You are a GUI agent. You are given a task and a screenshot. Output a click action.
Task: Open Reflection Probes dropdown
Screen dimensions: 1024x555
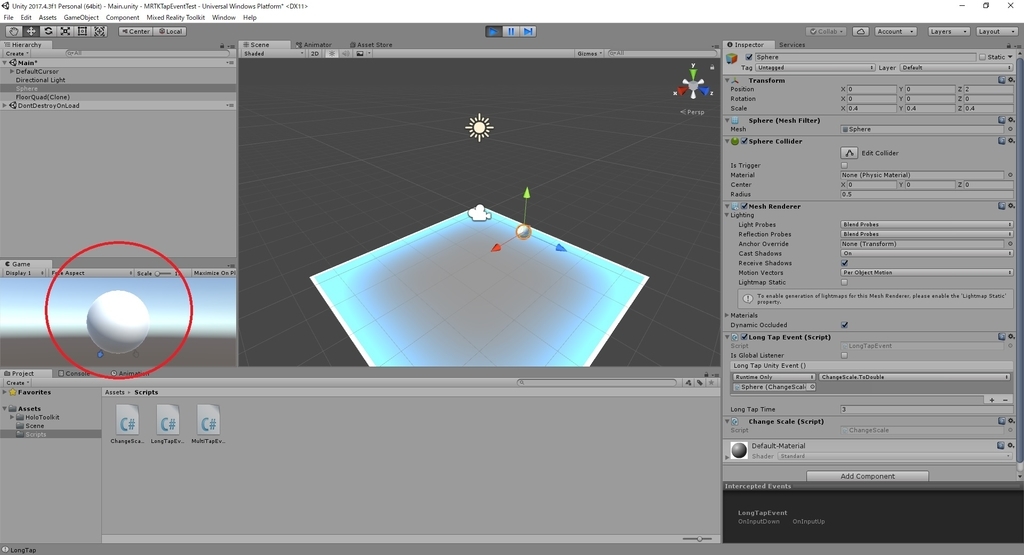point(927,234)
